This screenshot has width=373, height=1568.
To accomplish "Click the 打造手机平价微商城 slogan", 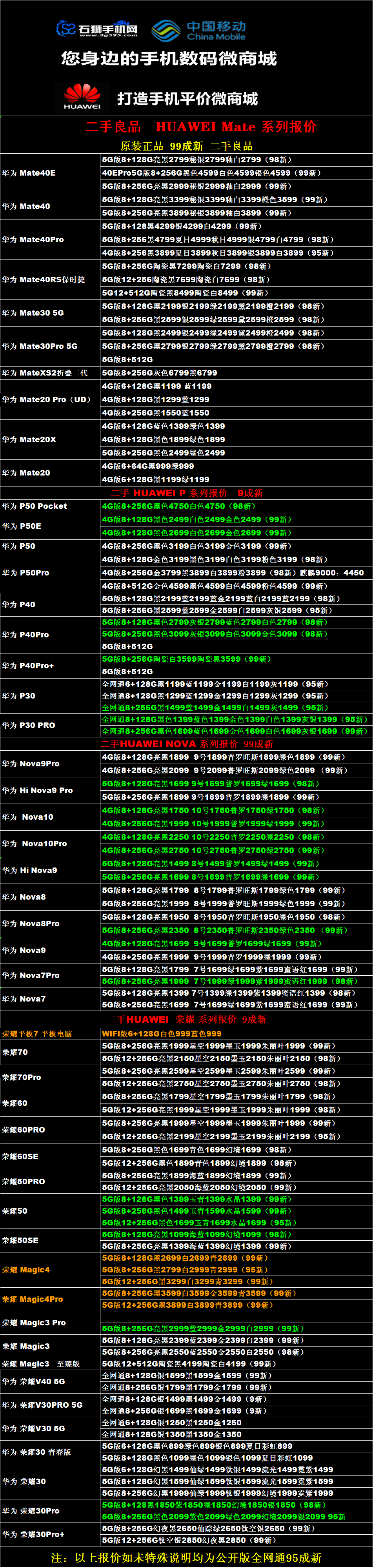I will pyautogui.click(x=188, y=99).
